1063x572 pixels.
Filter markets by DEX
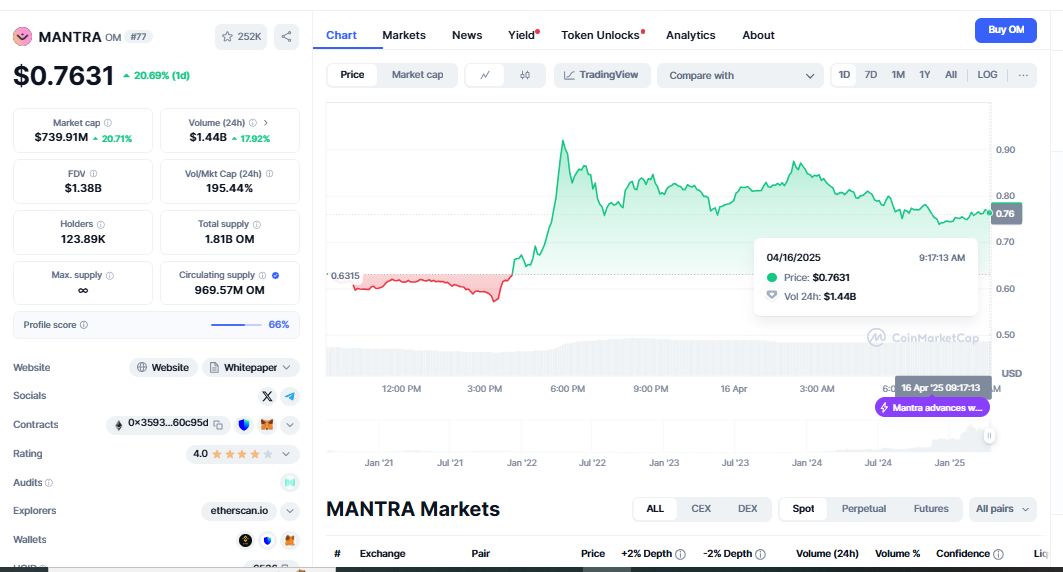[x=747, y=509]
